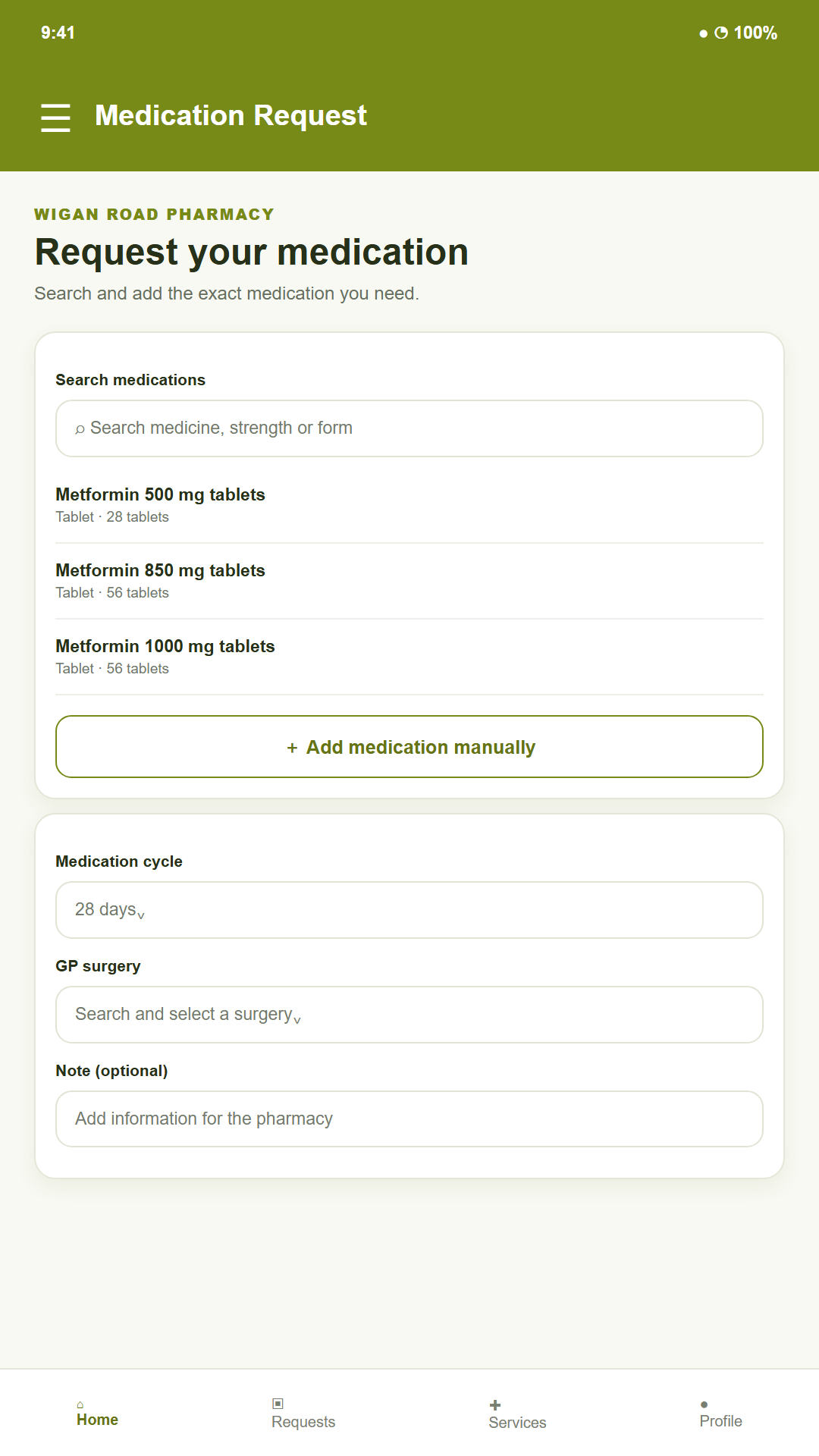Tap the Profile dot icon
819x1456 pixels.
pos(704,1404)
